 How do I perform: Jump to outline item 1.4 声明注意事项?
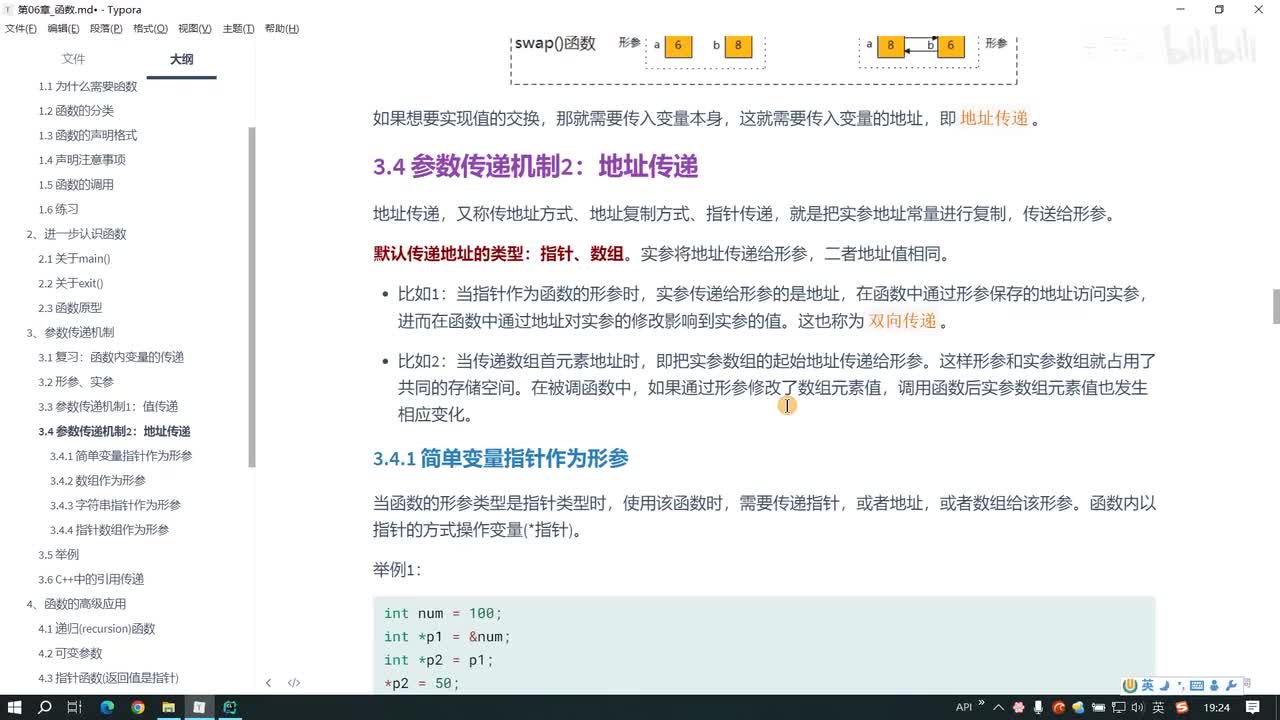tap(82, 160)
